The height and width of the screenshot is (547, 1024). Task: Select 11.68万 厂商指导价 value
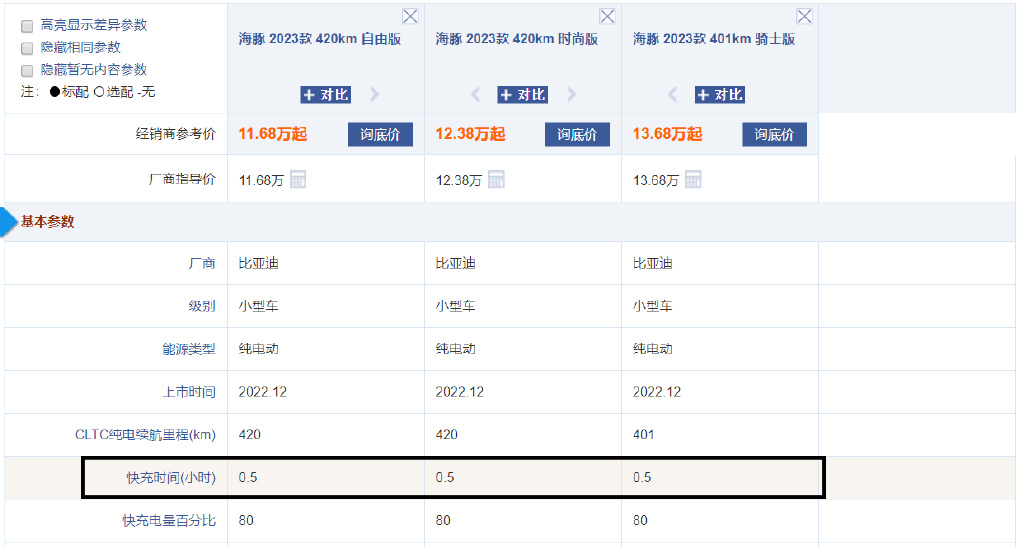[261, 180]
